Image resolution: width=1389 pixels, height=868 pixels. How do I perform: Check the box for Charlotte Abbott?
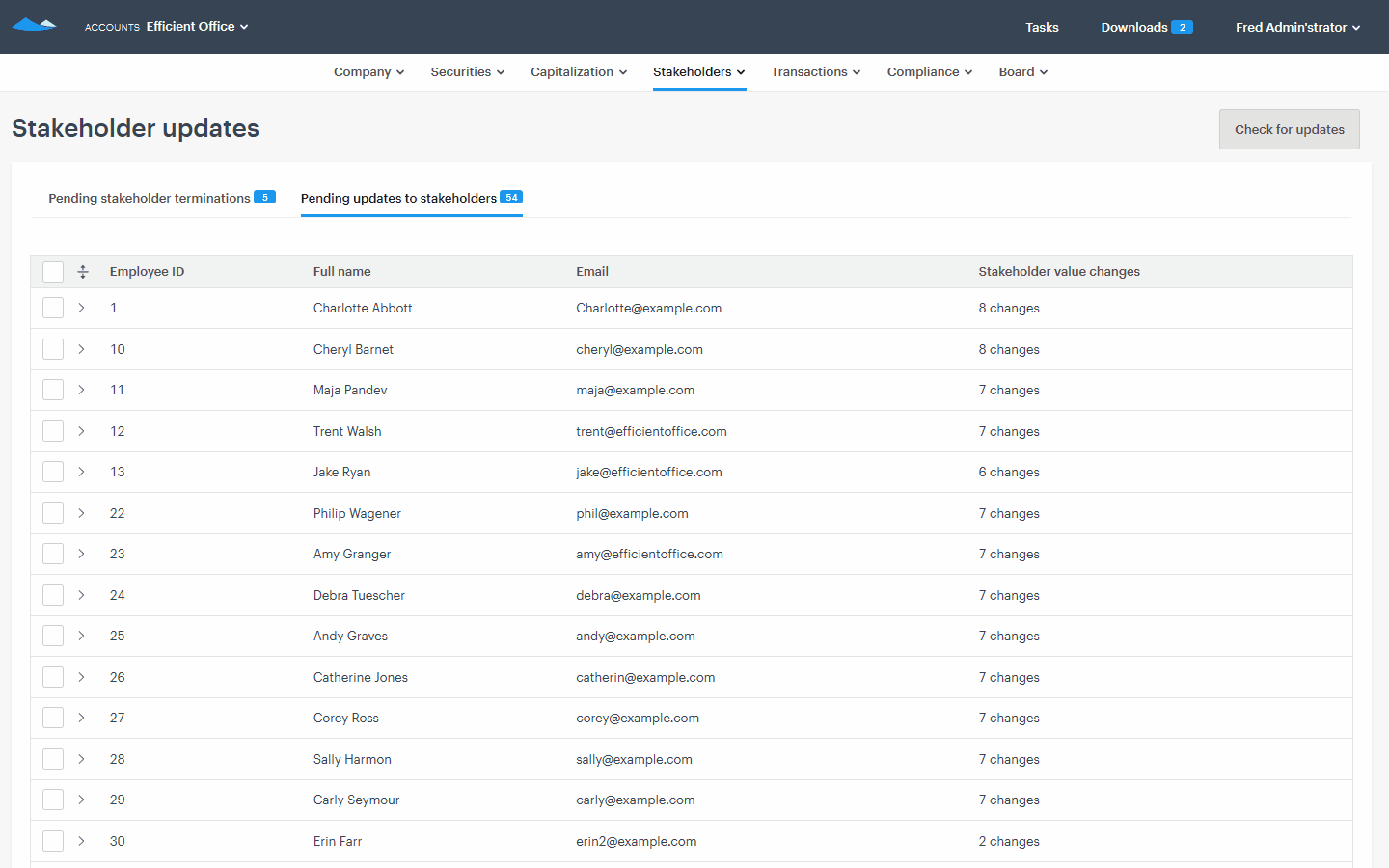click(53, 308)
